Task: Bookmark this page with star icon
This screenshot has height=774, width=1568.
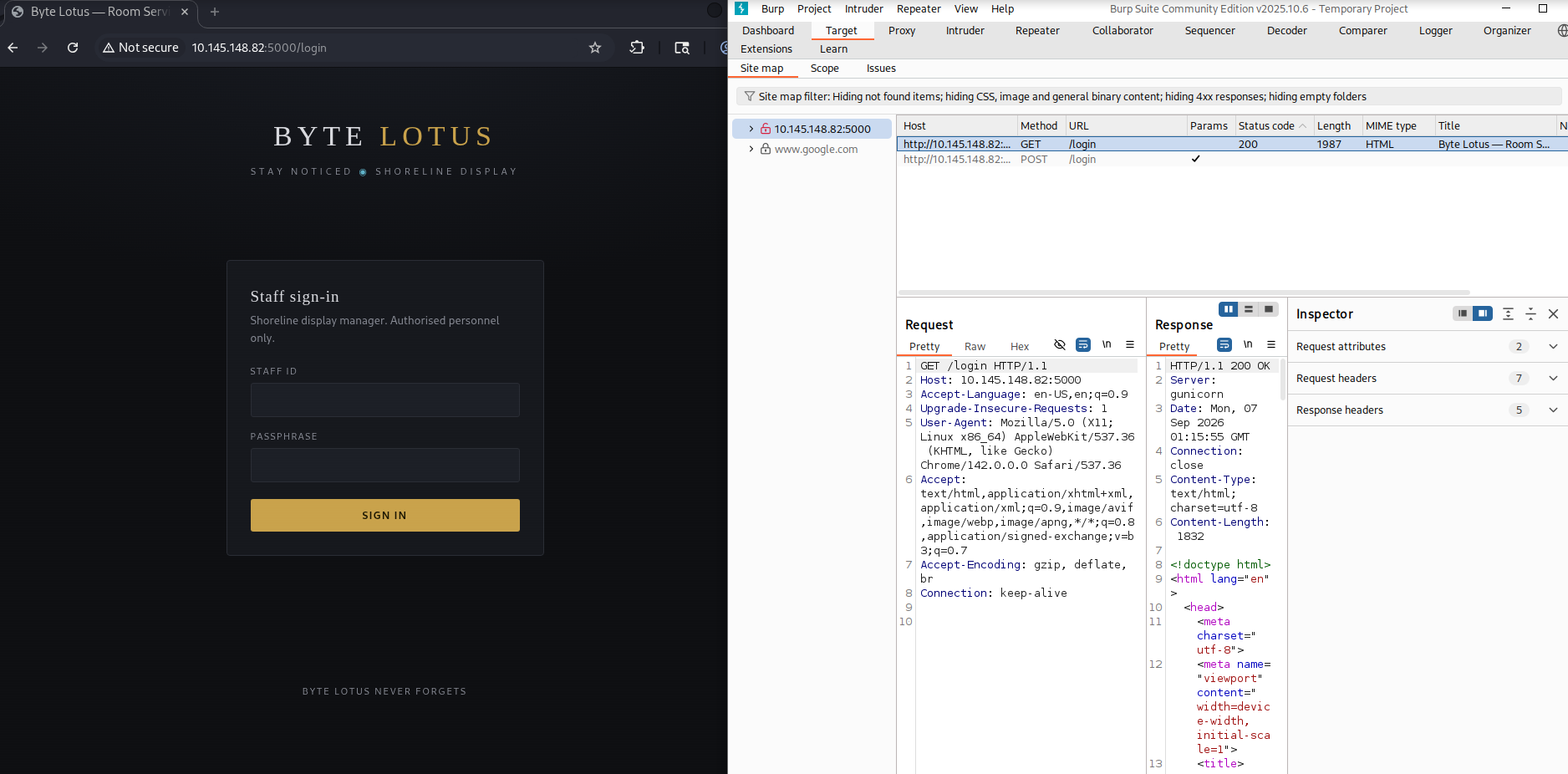Action: click(595, 48)
